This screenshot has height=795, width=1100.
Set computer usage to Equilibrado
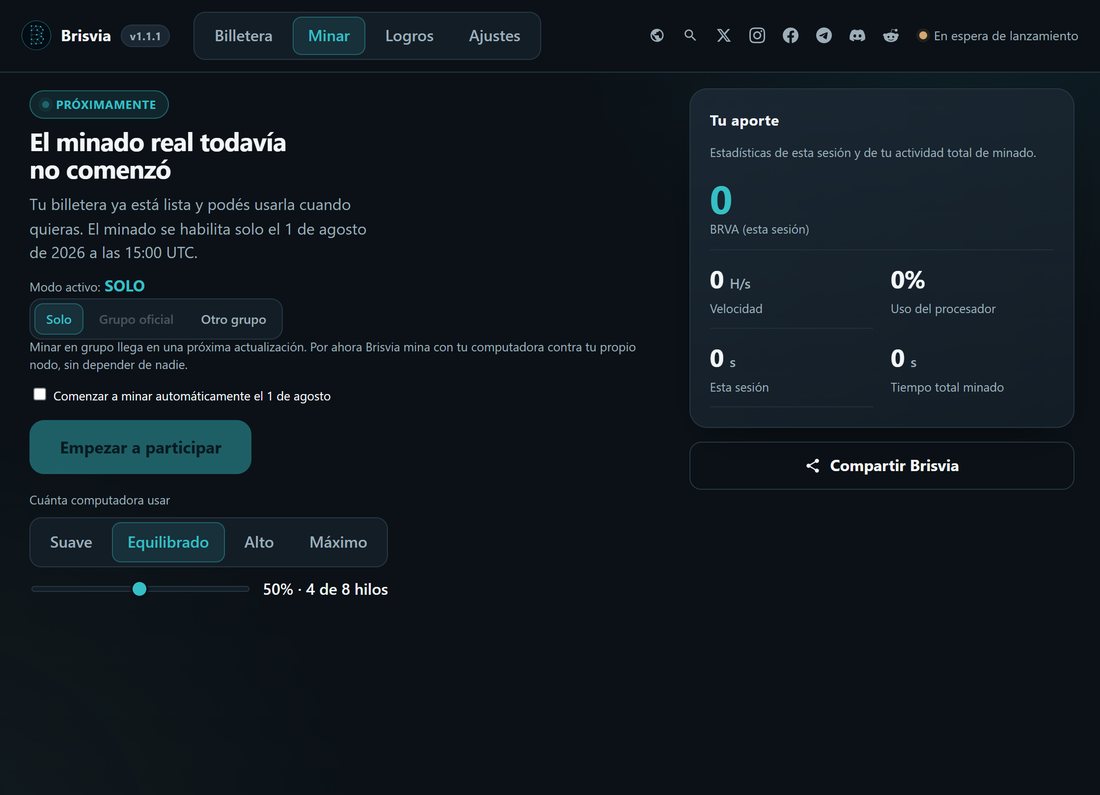tap(168, 542)
